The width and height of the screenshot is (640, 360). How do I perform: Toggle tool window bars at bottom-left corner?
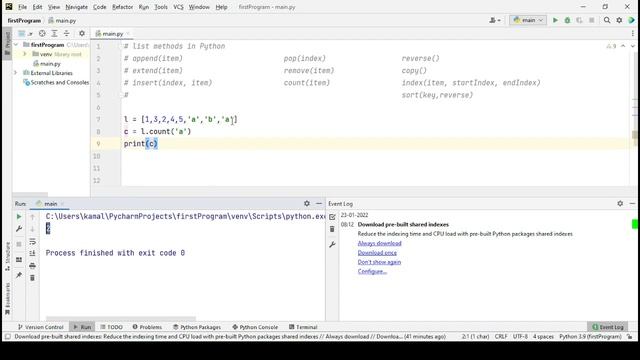(7, 337)
